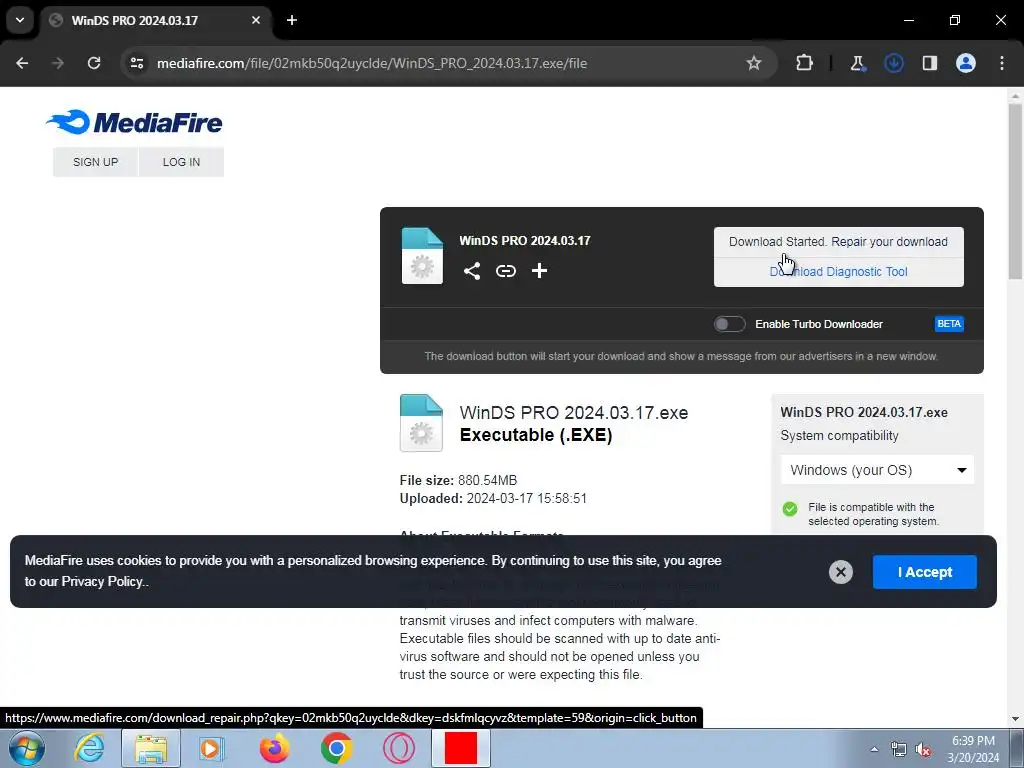Screen dimensions: 1024x768
Task: Click the MediaFire logo
Action: pyautogui.click(x=134, y=122)
